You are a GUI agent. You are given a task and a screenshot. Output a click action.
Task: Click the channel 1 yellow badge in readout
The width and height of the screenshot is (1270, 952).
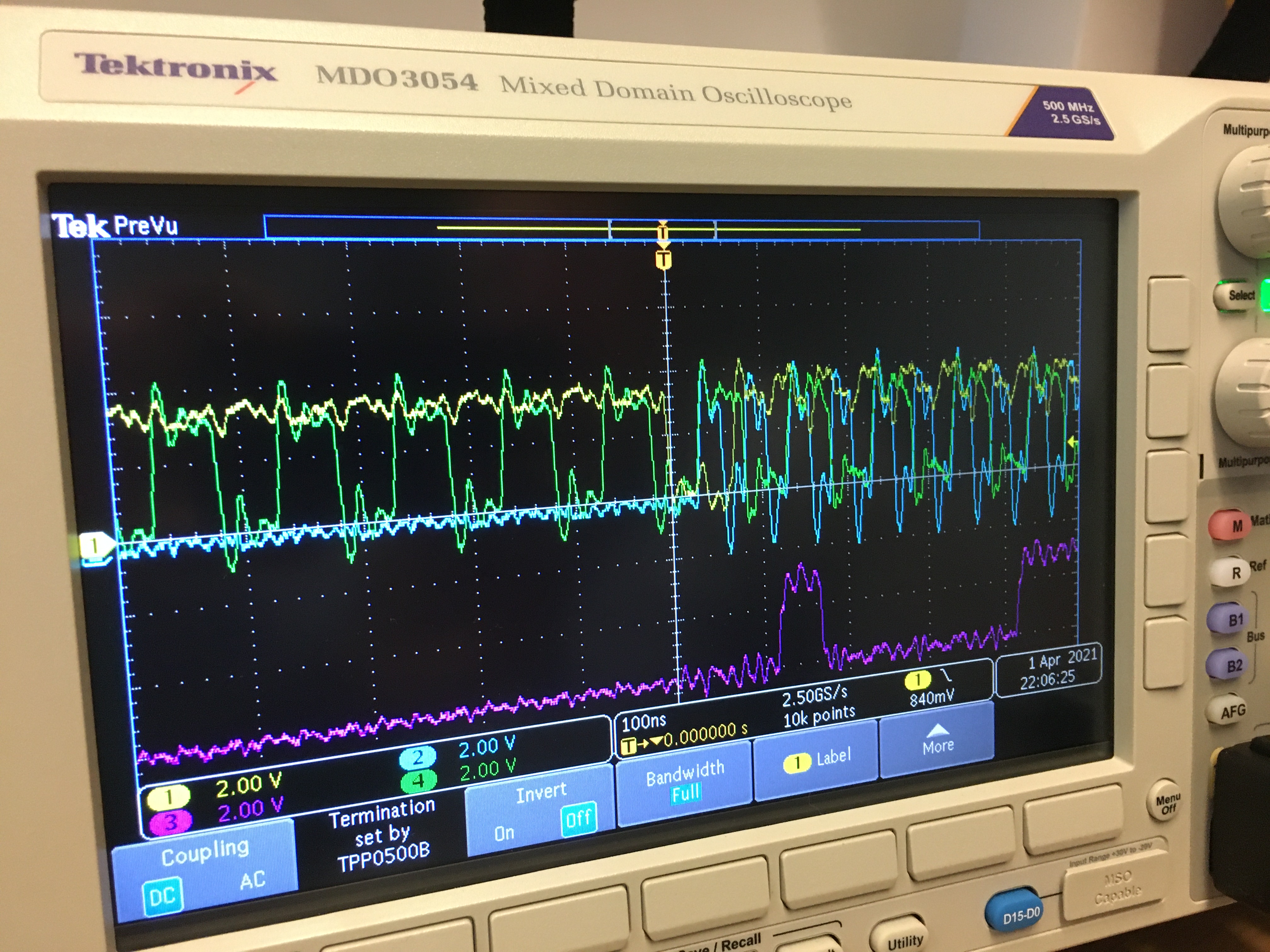pos(168,796)
